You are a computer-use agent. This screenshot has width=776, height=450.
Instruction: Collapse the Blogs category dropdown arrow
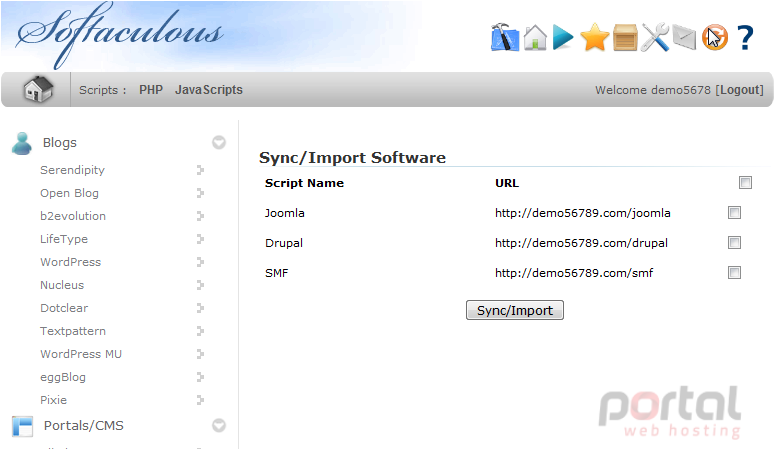tap(219, 143)
